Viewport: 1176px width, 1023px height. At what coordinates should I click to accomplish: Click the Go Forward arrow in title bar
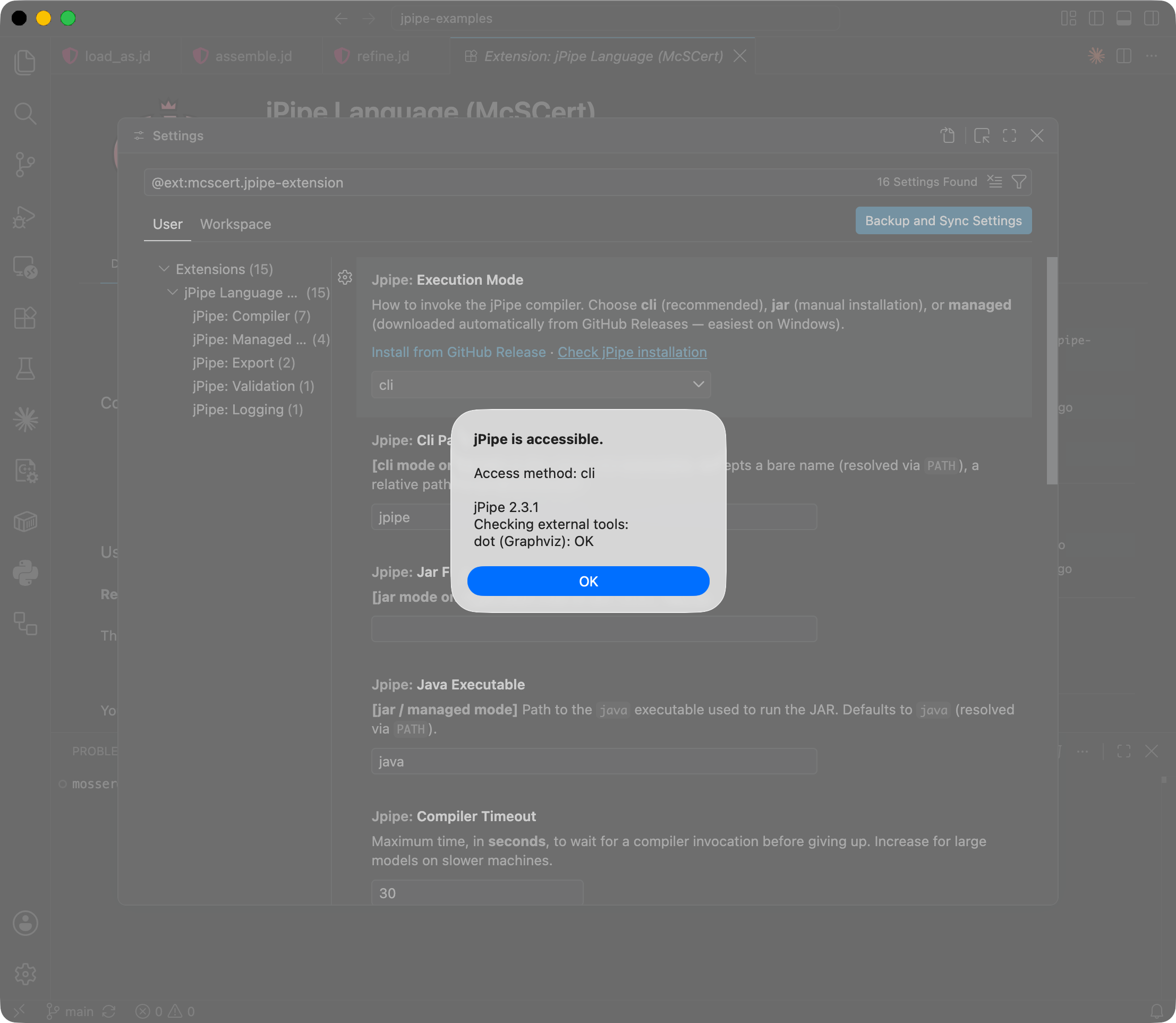tap(369, 19)
